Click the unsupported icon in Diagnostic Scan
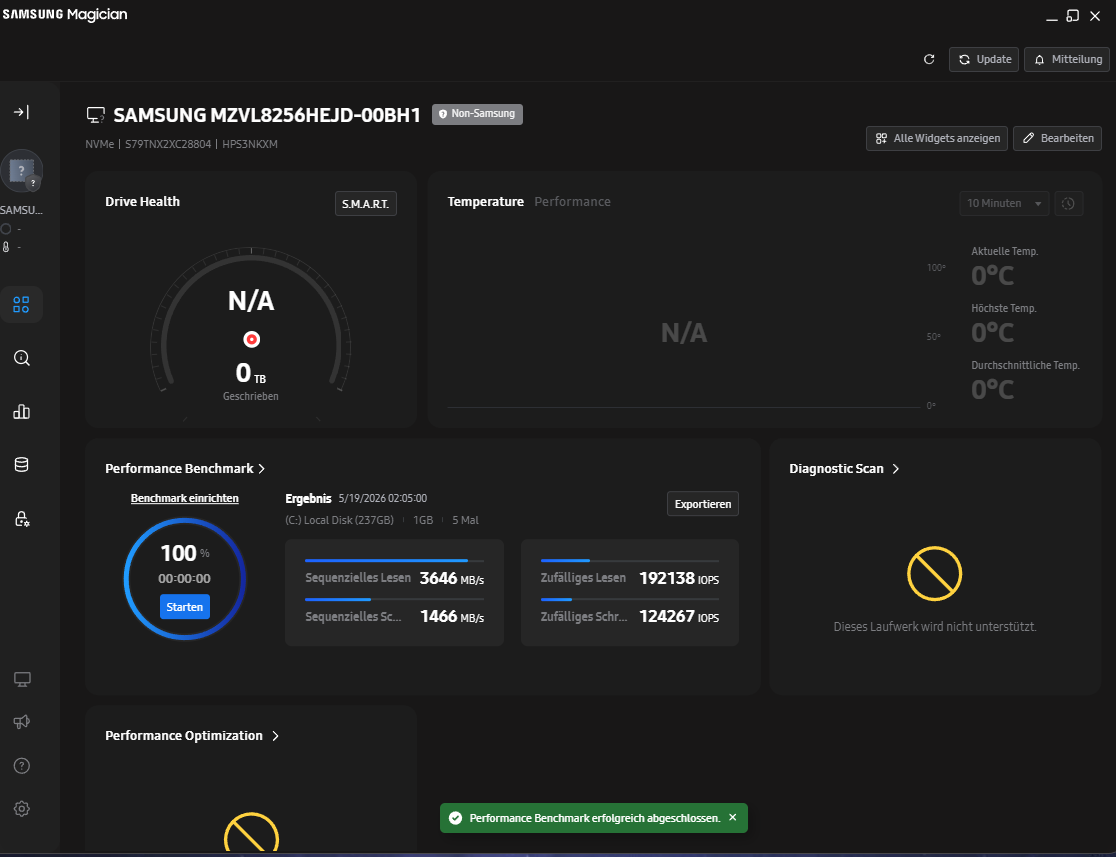This screenshot has width=1116, height=857. 935,574
